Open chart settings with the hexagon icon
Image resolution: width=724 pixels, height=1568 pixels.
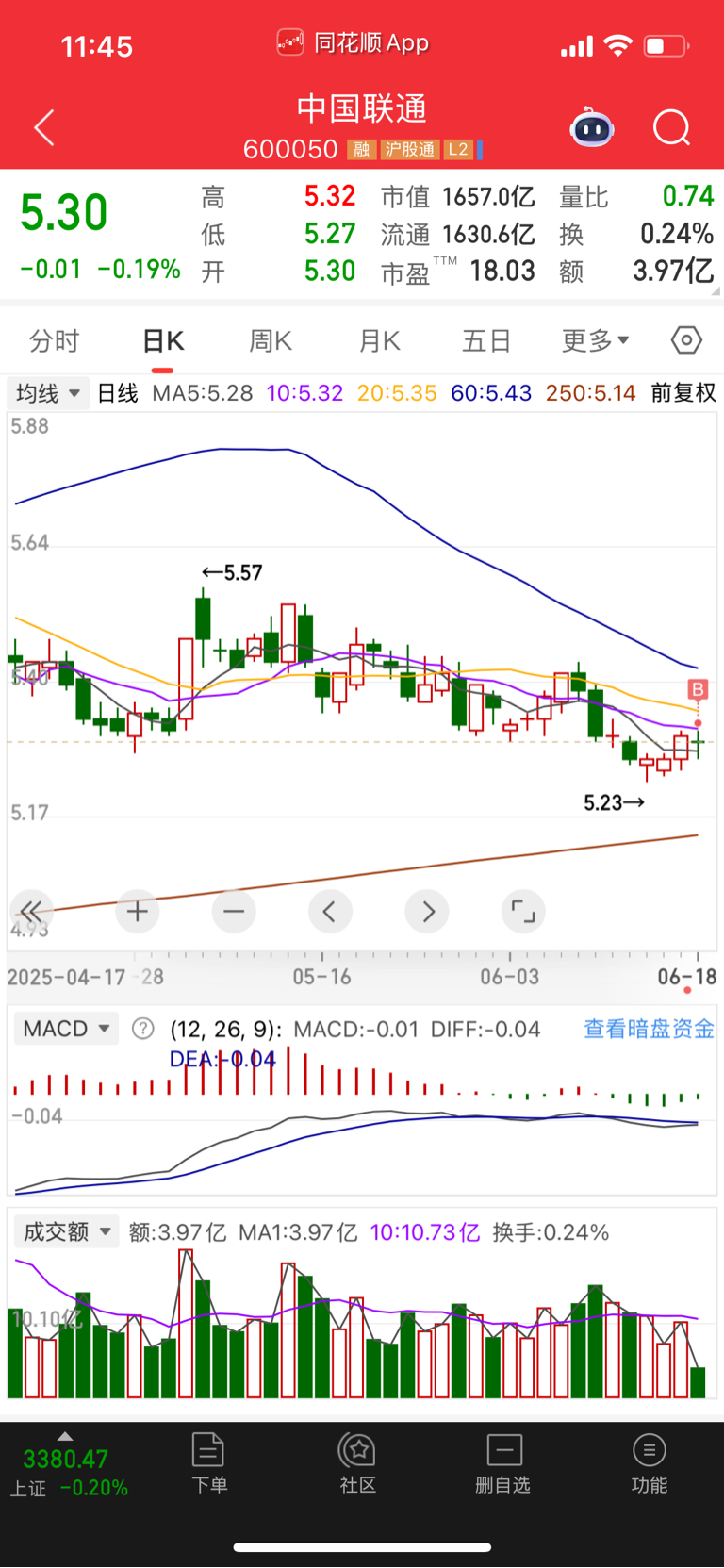(686, 339)
